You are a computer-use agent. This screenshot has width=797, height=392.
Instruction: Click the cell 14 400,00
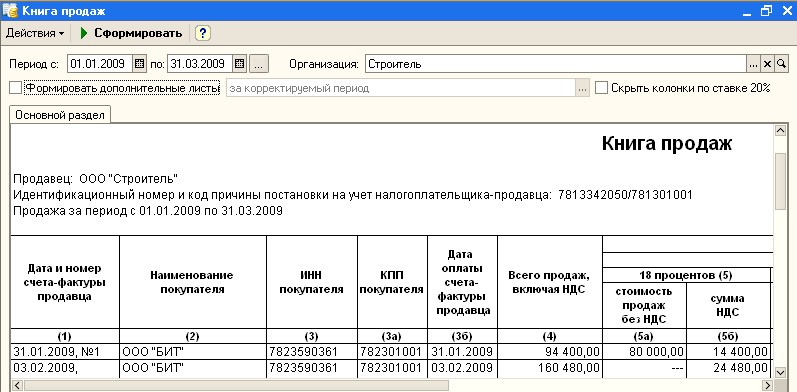(728, 351)
